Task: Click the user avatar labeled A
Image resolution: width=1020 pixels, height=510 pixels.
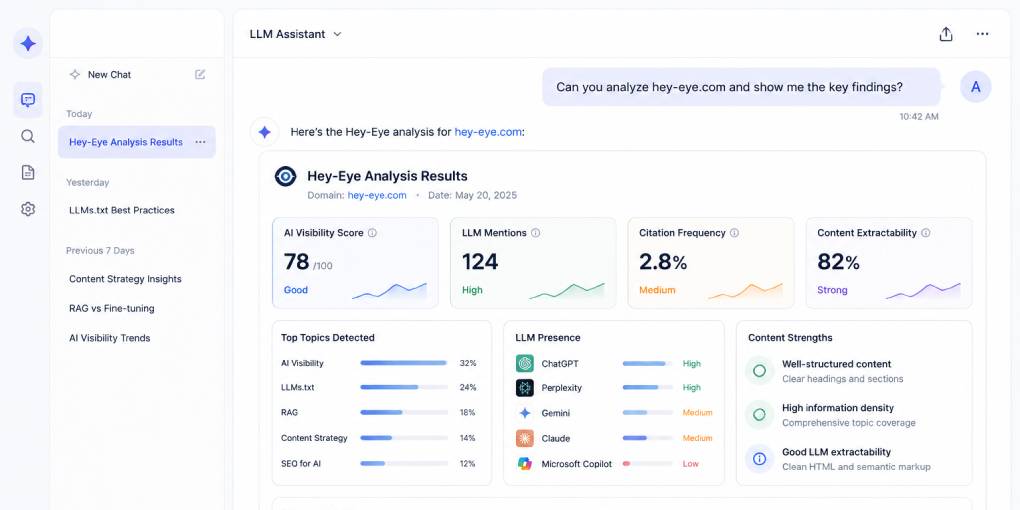Action: (x=976, y=87)
